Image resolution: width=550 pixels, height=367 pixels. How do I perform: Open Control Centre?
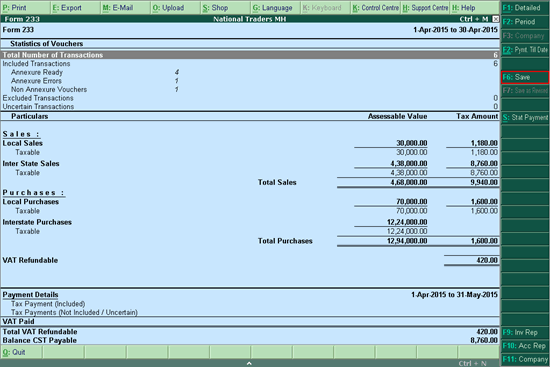click(376, 8)
